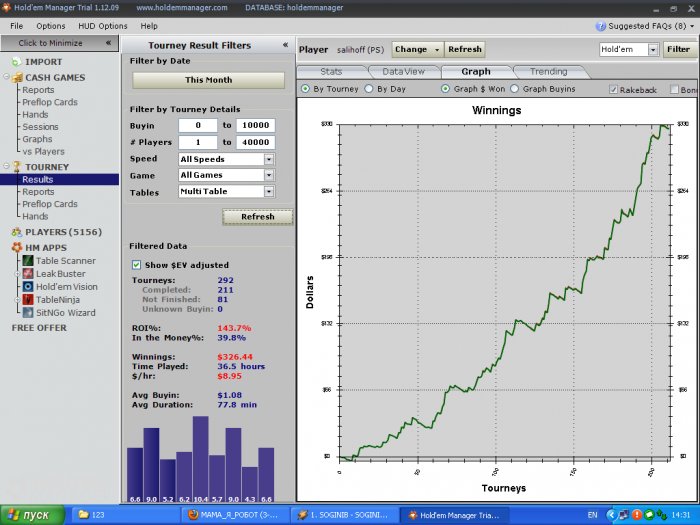Click the Import icon in the sidebar
This screenshot has height=525, width=700.
click(x=15, y=62)
